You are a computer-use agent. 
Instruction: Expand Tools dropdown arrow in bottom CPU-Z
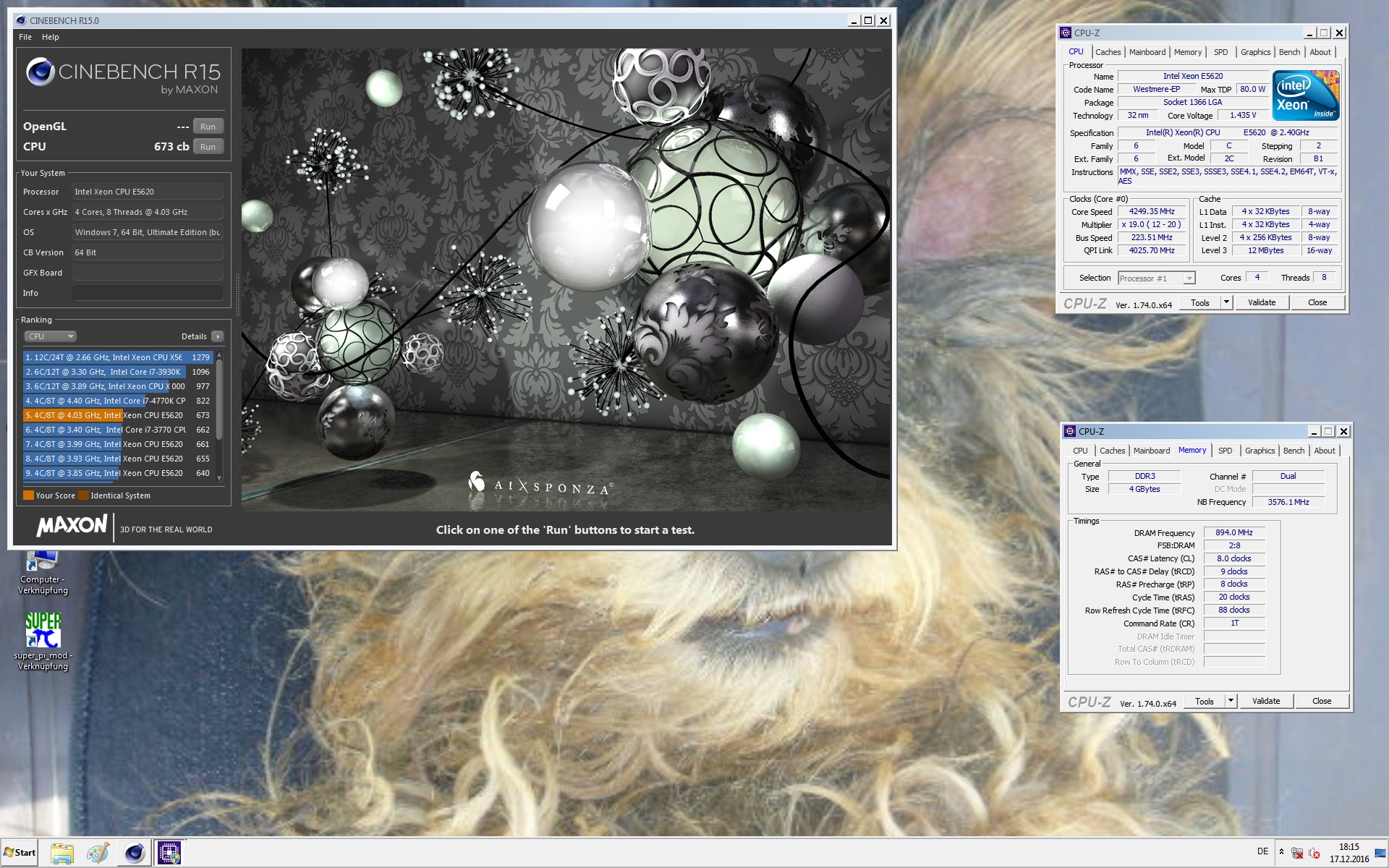[1231, 702]
